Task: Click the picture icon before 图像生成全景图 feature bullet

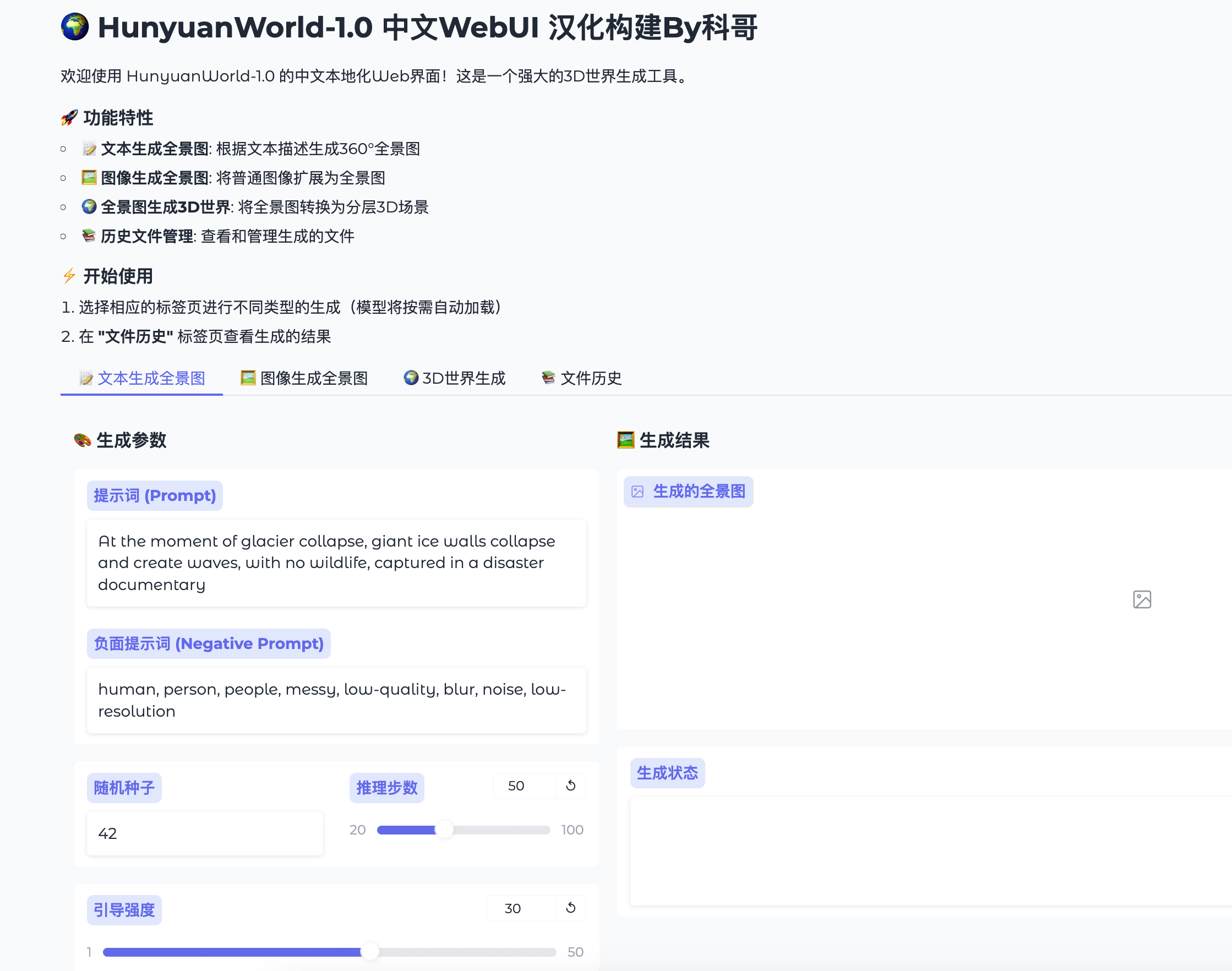Action: (89, 178)
